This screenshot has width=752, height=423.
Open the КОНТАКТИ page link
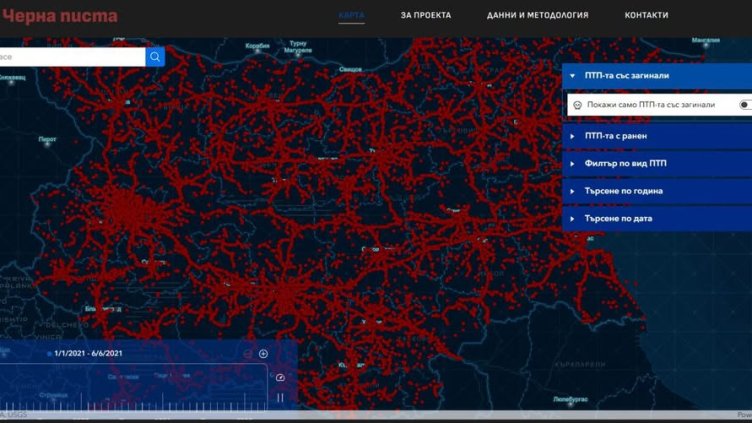pos(646,16)
